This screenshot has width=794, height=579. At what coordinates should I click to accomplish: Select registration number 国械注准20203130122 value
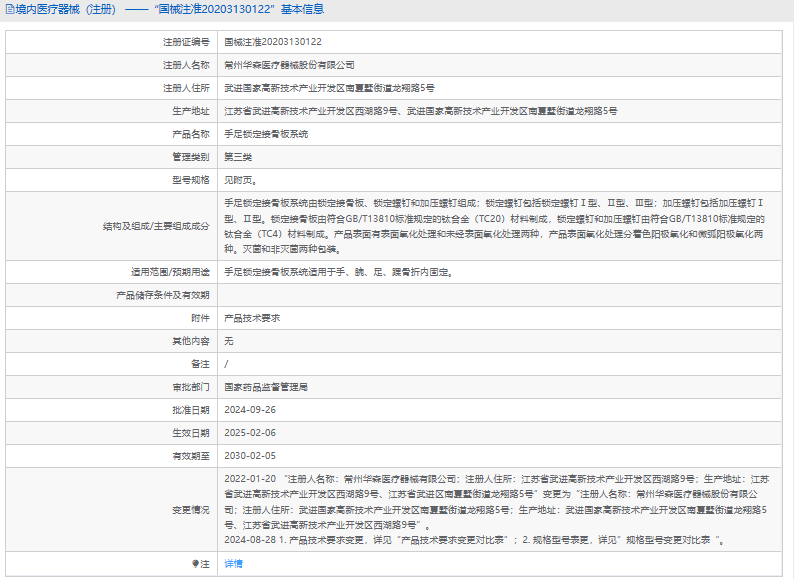pos(272,42)
